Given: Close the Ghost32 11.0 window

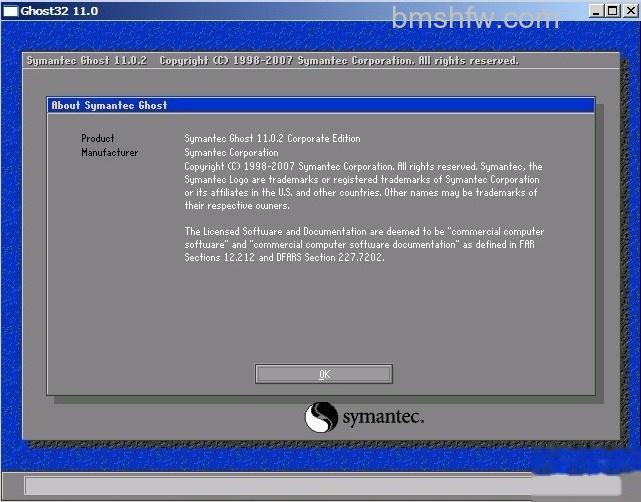Looking at the screenshot, I should [630, 11].
